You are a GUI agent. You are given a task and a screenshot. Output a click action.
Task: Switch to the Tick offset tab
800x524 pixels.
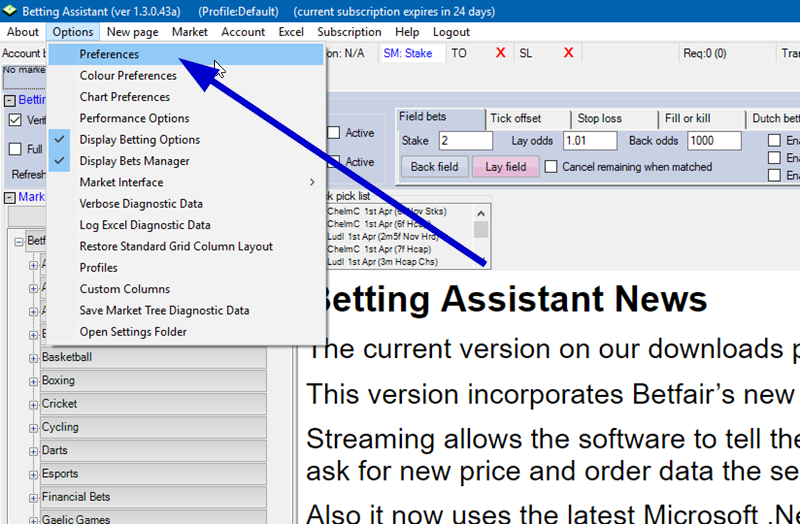click(529, 119)
